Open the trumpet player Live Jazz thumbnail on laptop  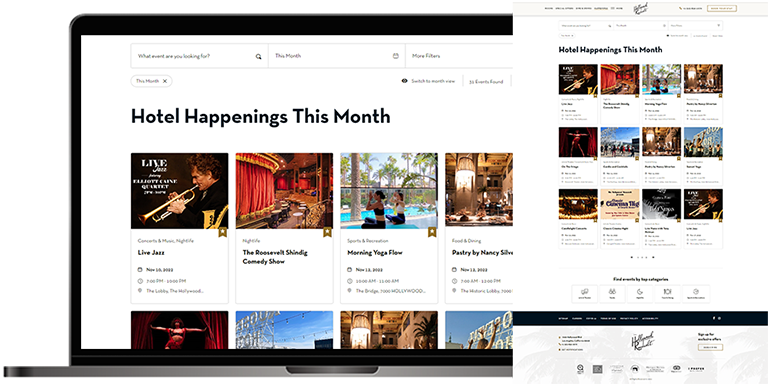(179, 191)
